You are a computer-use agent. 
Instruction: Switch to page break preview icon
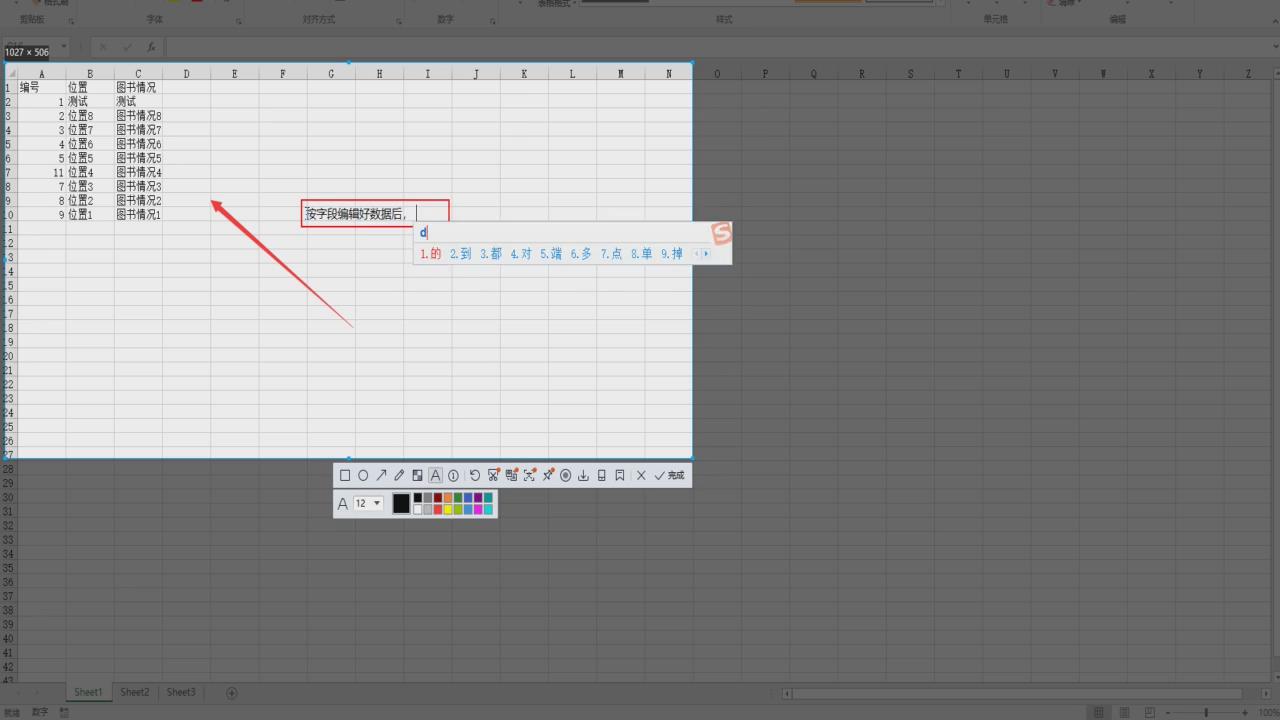(1149, 712)
